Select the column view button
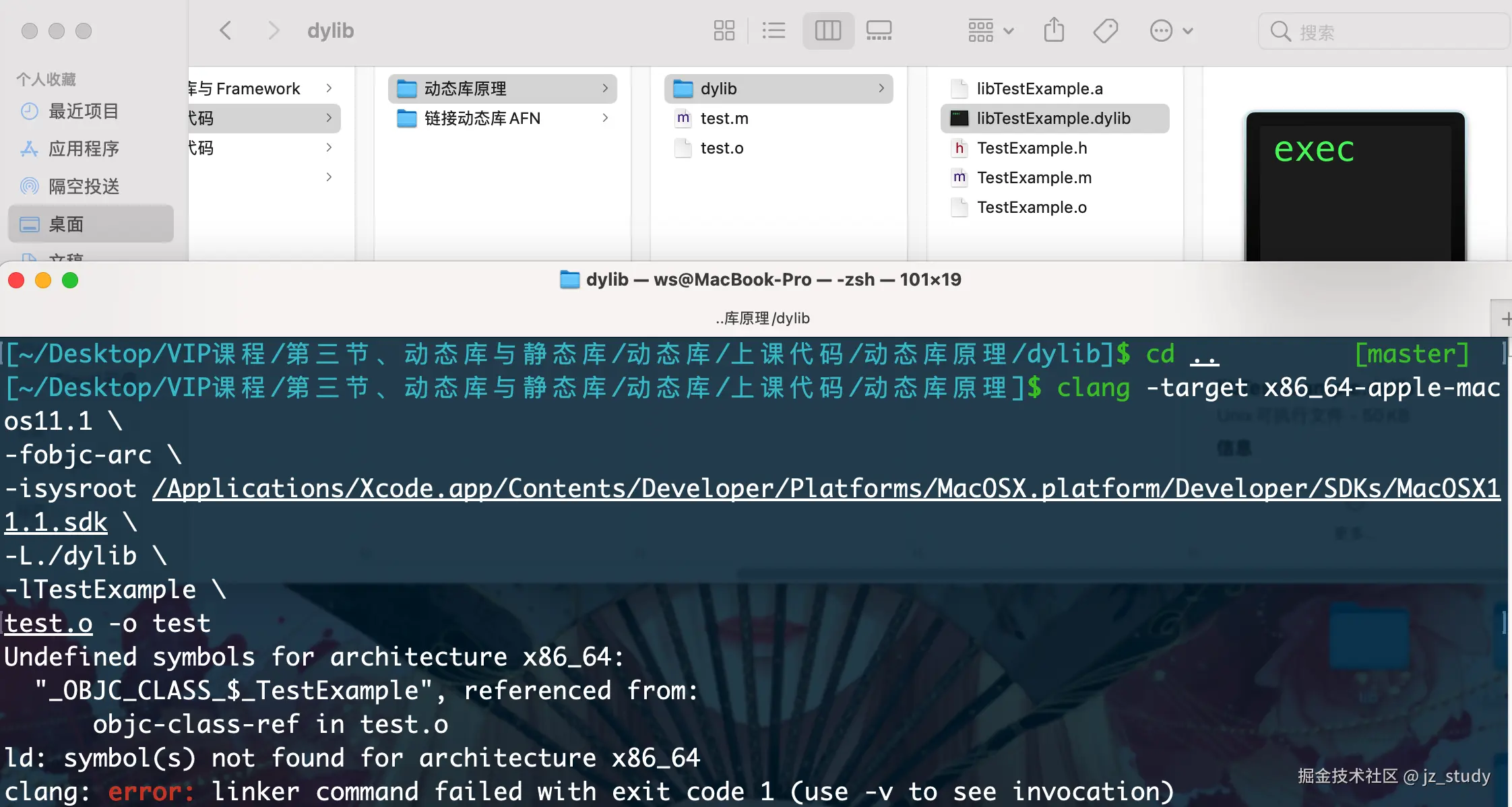 click(x=828, y=30)
